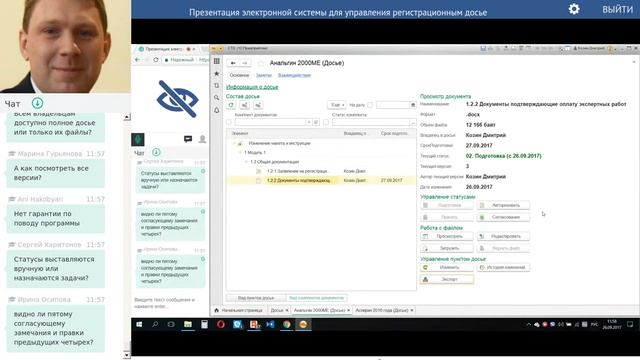Reload the page in the embedded browser
The height and width of the screenshot is (360, 640).
click(156, 60)
